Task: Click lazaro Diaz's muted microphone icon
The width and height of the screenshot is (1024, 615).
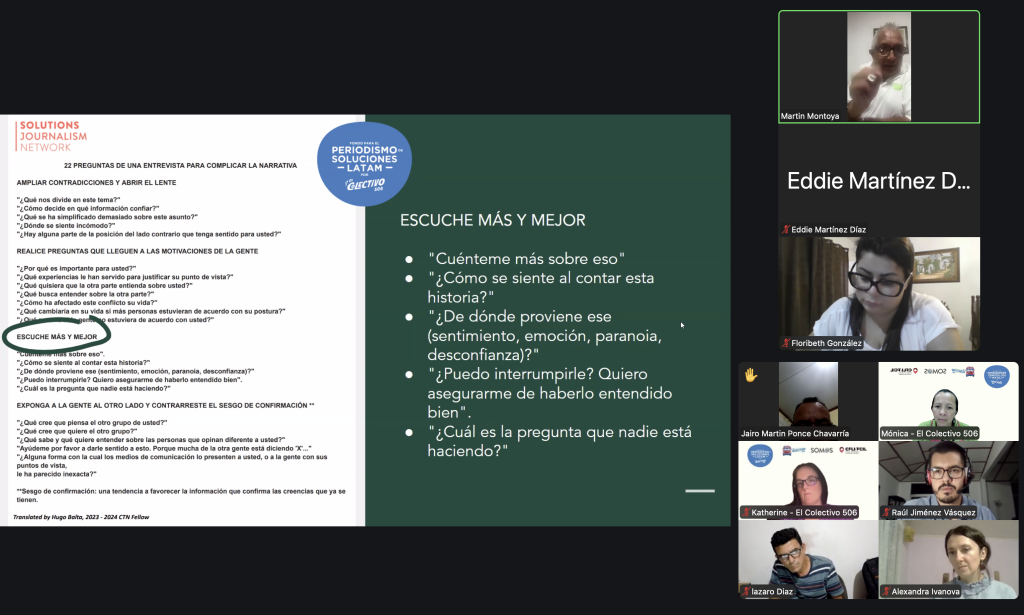Action: click(746, 592)
